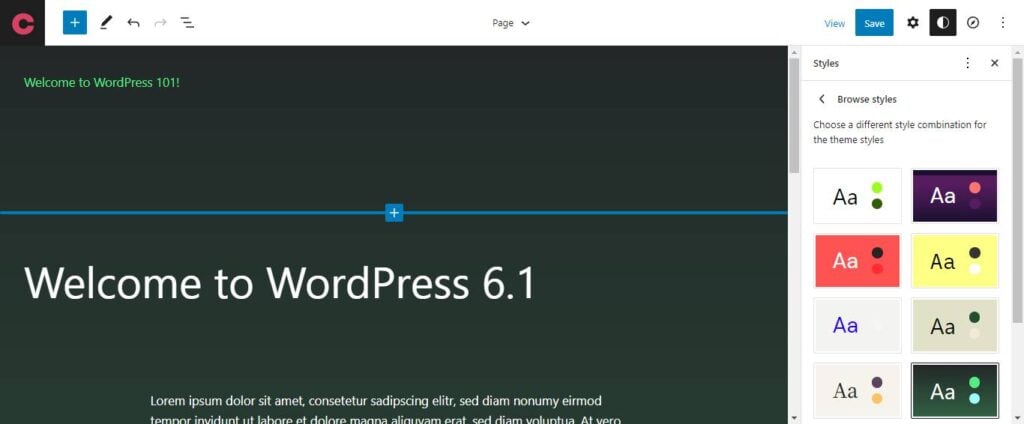Open the top bar Options menu
The height and width of the screenshot is (424, 1024).
pyautogui.click(x=1003, y=23)
